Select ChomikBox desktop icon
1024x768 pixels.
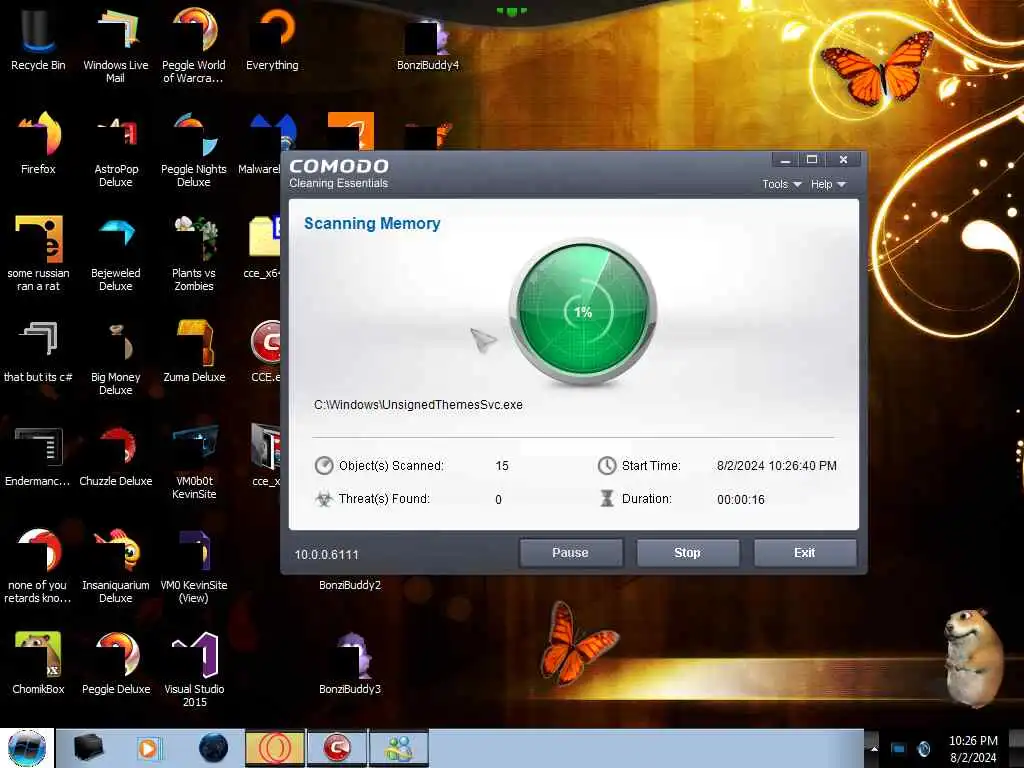pyautogui.click(x=38, y=663)
